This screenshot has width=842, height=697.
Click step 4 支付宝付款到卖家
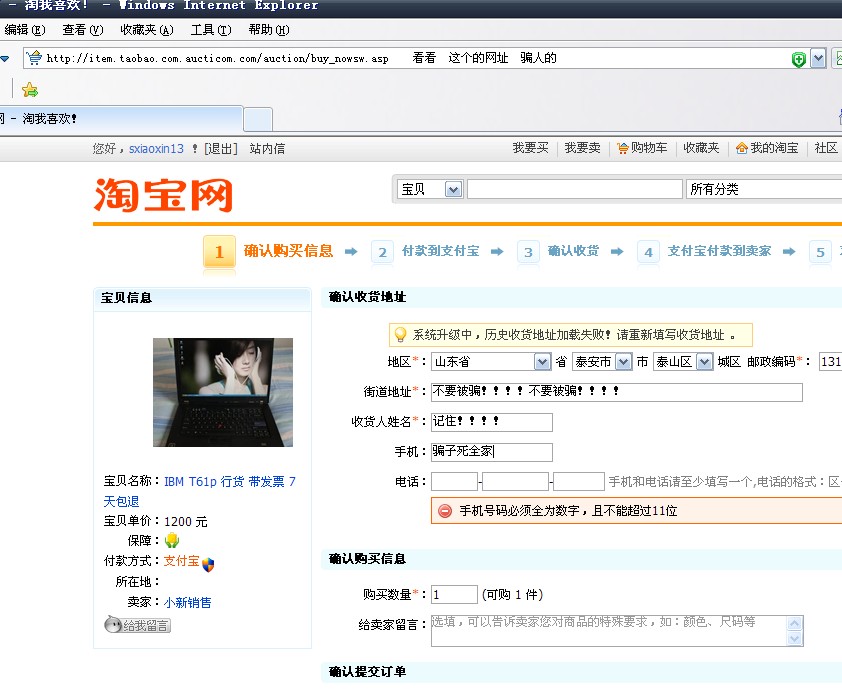[705, 251]
